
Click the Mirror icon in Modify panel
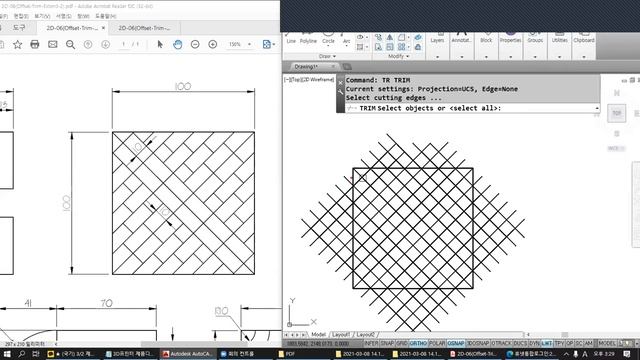tap(390, 38)
